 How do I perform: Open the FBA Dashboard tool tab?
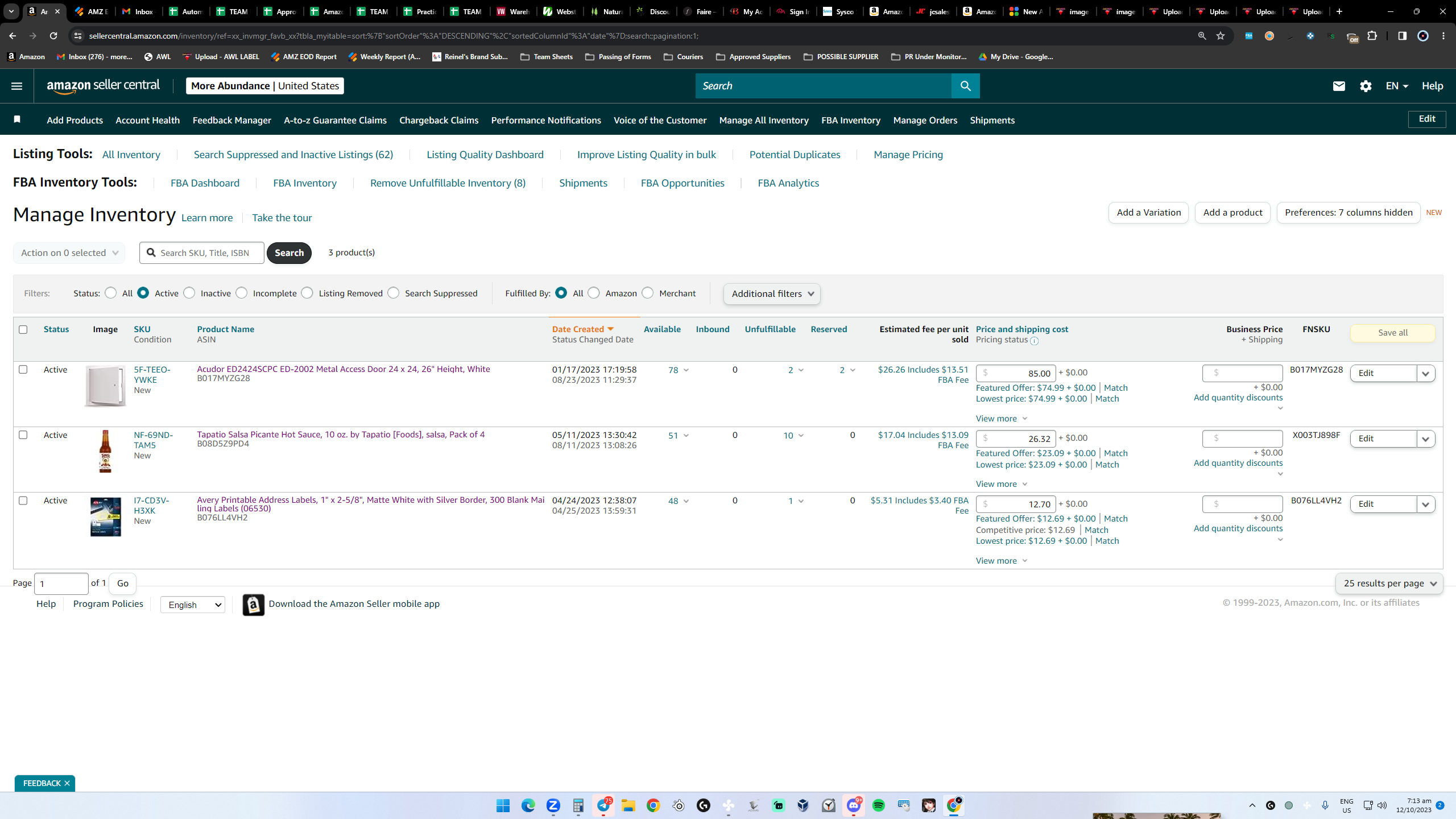pos(205,183)
